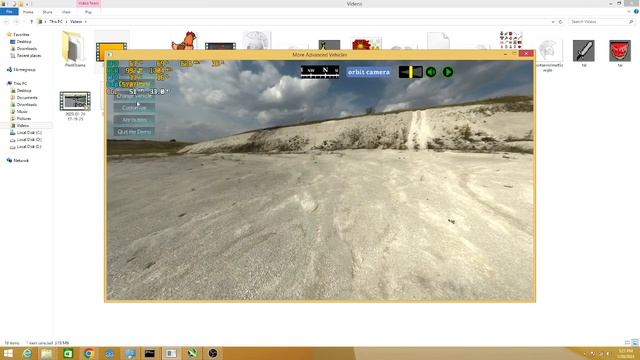Select the rooster image file
The width and height of the screenshot is (640, 360).
pyautogui.click(x=184, y=41)
